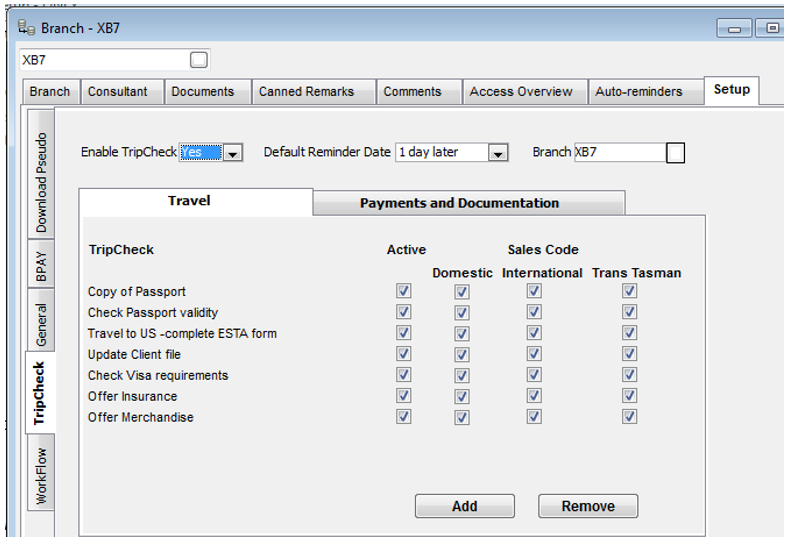Toggle Active checkbox for Copy of Passport
Screen dimensions: 788x545
coord(404,291)
